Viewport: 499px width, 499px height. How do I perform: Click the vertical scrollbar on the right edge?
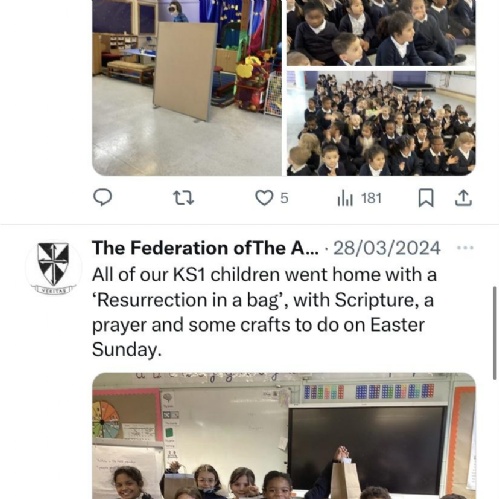tap(495, 332)
